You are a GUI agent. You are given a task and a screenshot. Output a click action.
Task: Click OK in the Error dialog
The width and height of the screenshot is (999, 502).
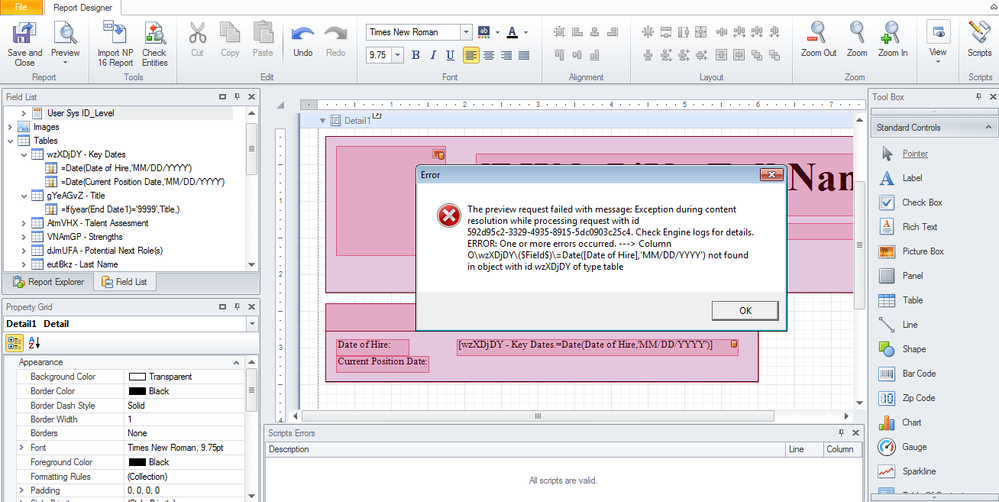click(x=745, y=310)
